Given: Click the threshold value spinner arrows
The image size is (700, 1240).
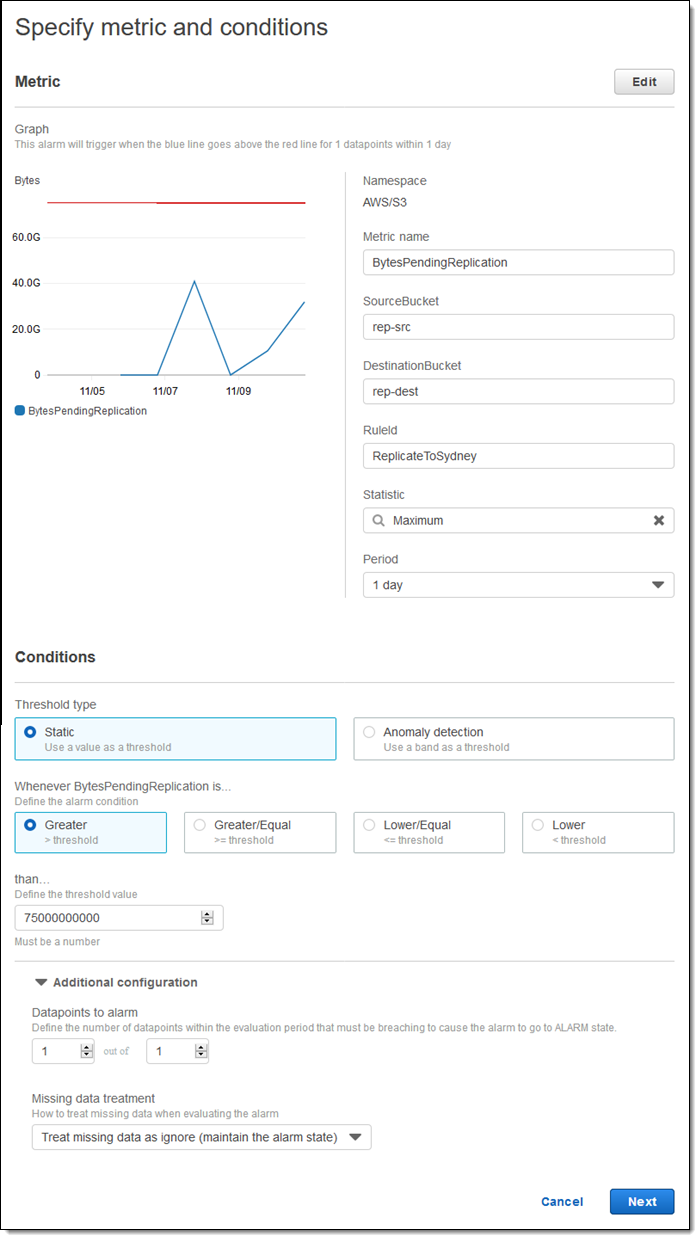Looking at the screenshot, I should click(x=207, y=918).
